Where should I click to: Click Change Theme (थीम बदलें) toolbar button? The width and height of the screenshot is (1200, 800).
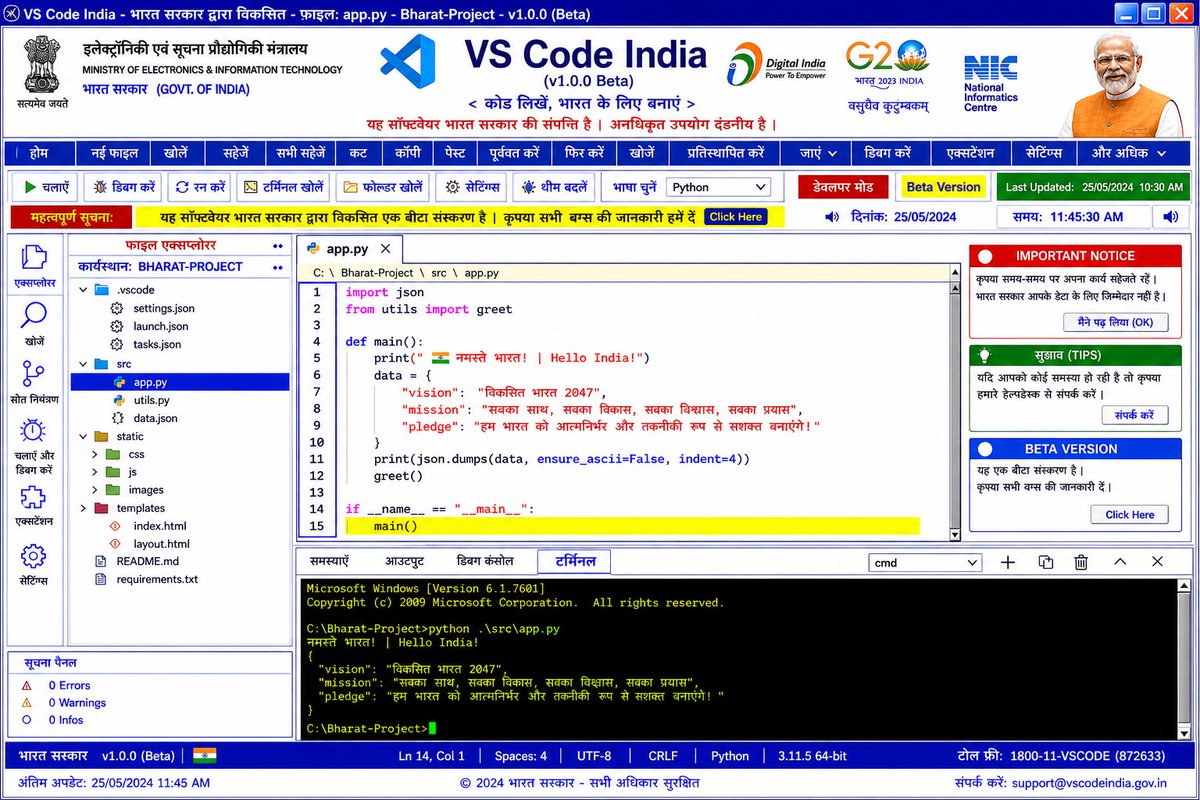554,187
